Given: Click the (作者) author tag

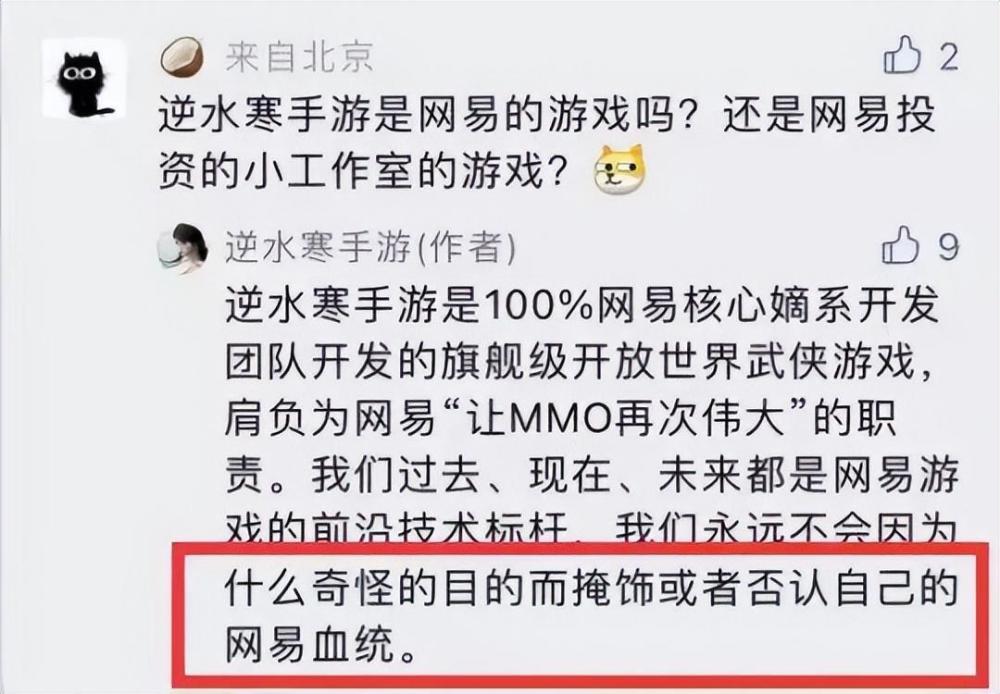Looking at the screenshot, I should (x=465, y=247).
